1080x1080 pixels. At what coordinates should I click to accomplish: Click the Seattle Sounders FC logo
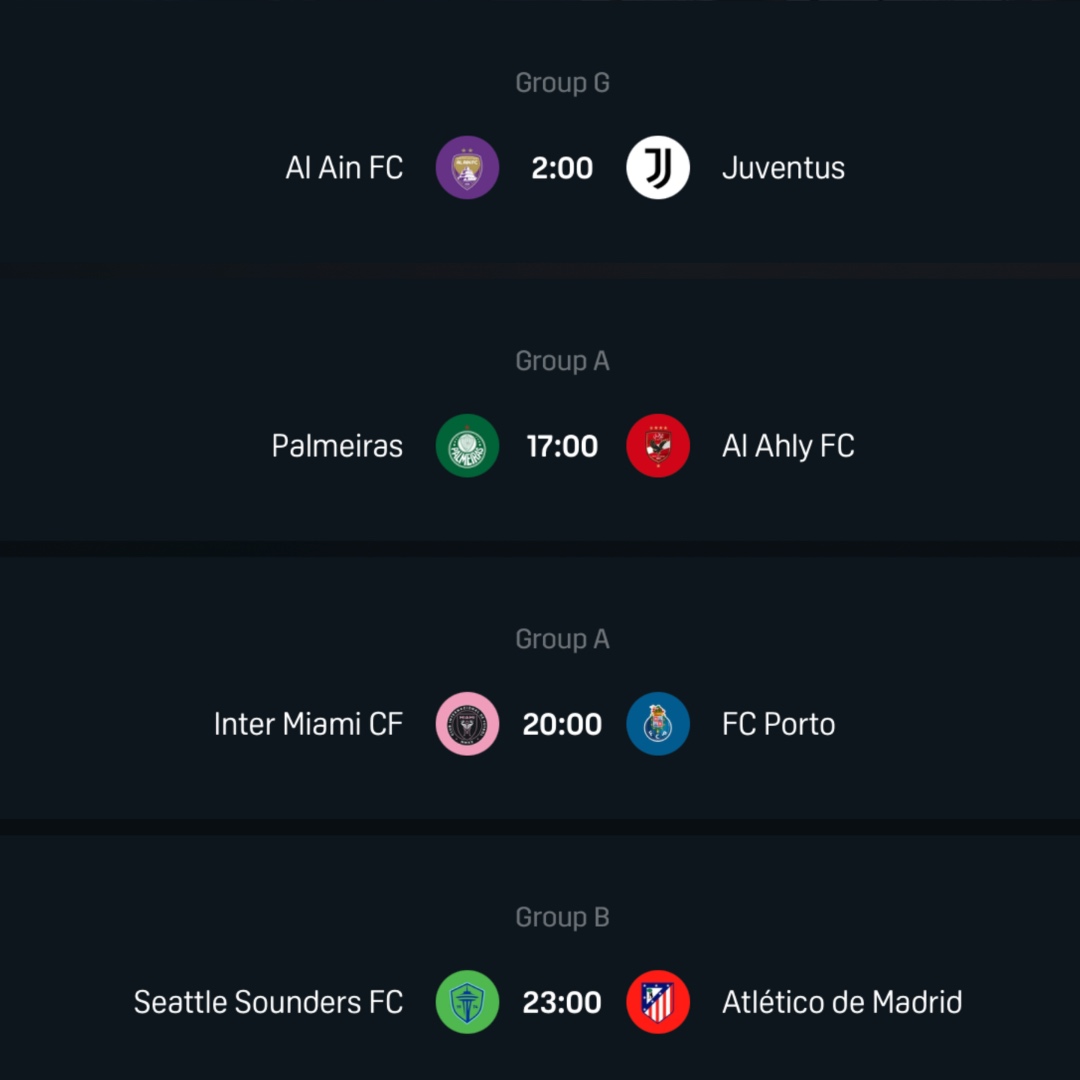pos(467,1001)
